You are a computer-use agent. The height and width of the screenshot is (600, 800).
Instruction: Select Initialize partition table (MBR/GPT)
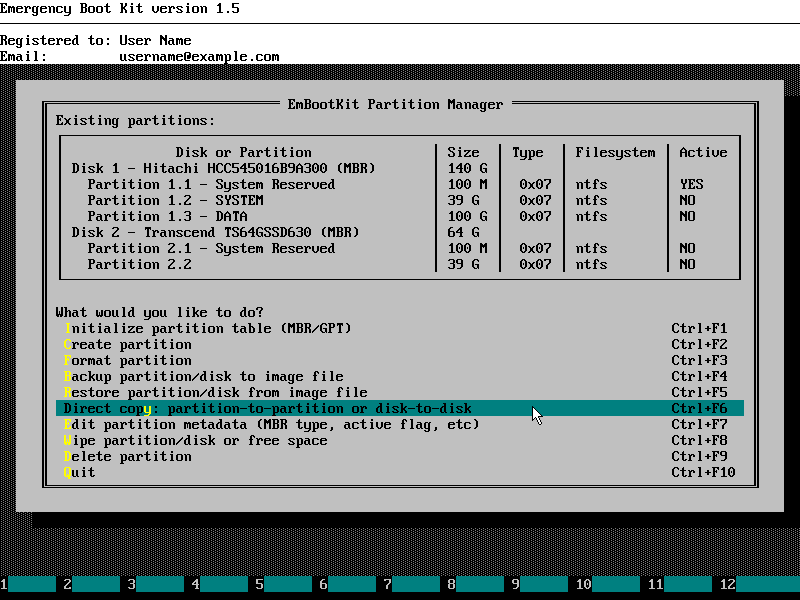click(x=399, y=328)
